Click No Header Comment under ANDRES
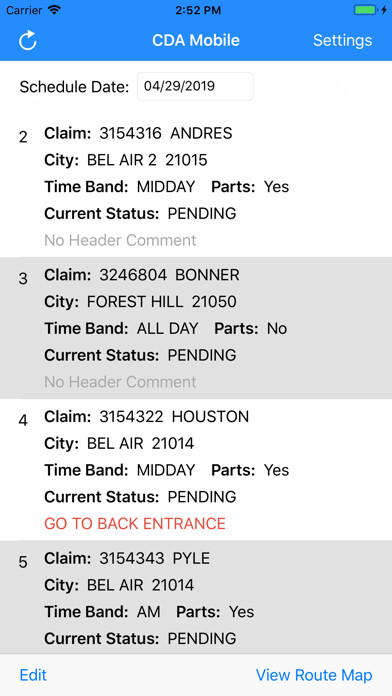Screen dimensions: 392x696 pos(120,240)
